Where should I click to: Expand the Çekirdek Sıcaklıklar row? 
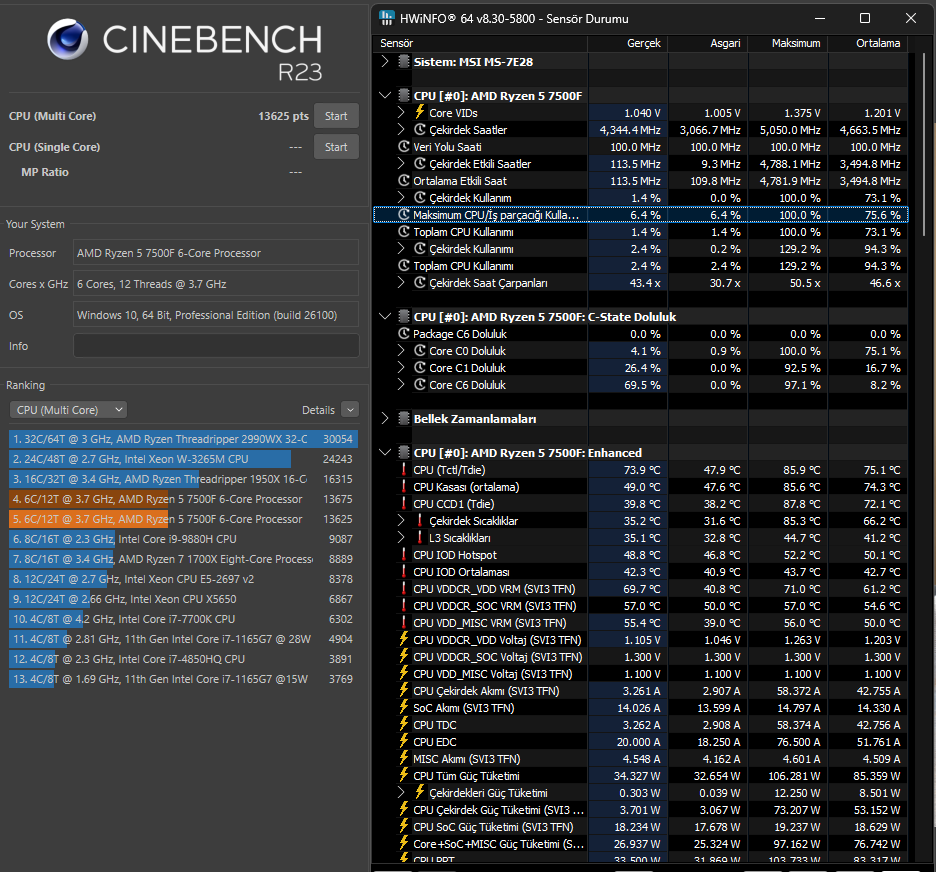click(401, 520)
